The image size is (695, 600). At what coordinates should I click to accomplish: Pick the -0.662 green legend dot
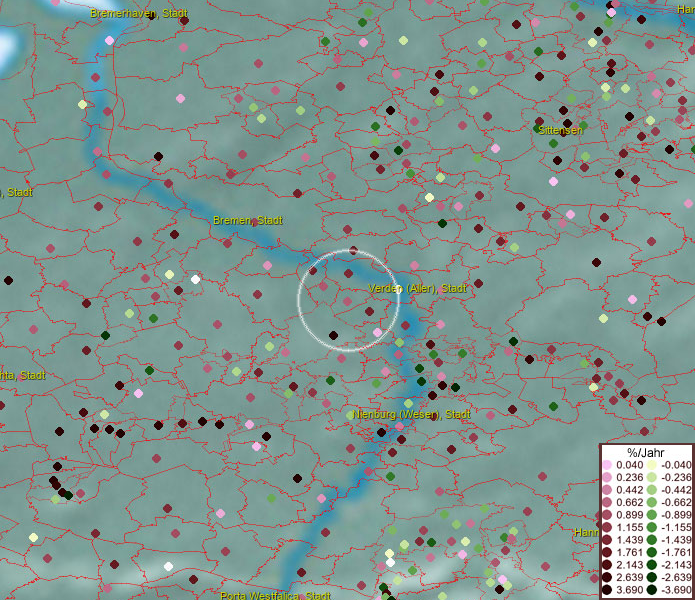coord(652,503)
